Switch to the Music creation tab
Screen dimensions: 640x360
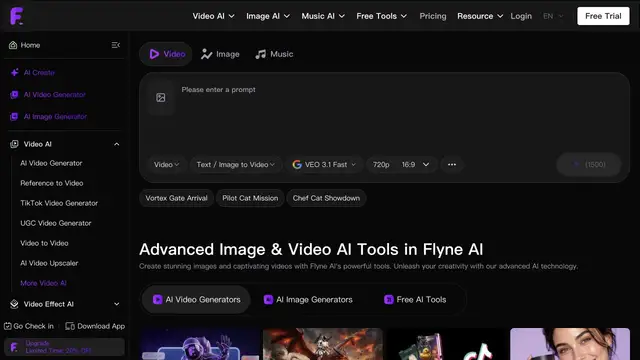pos(274,54)
